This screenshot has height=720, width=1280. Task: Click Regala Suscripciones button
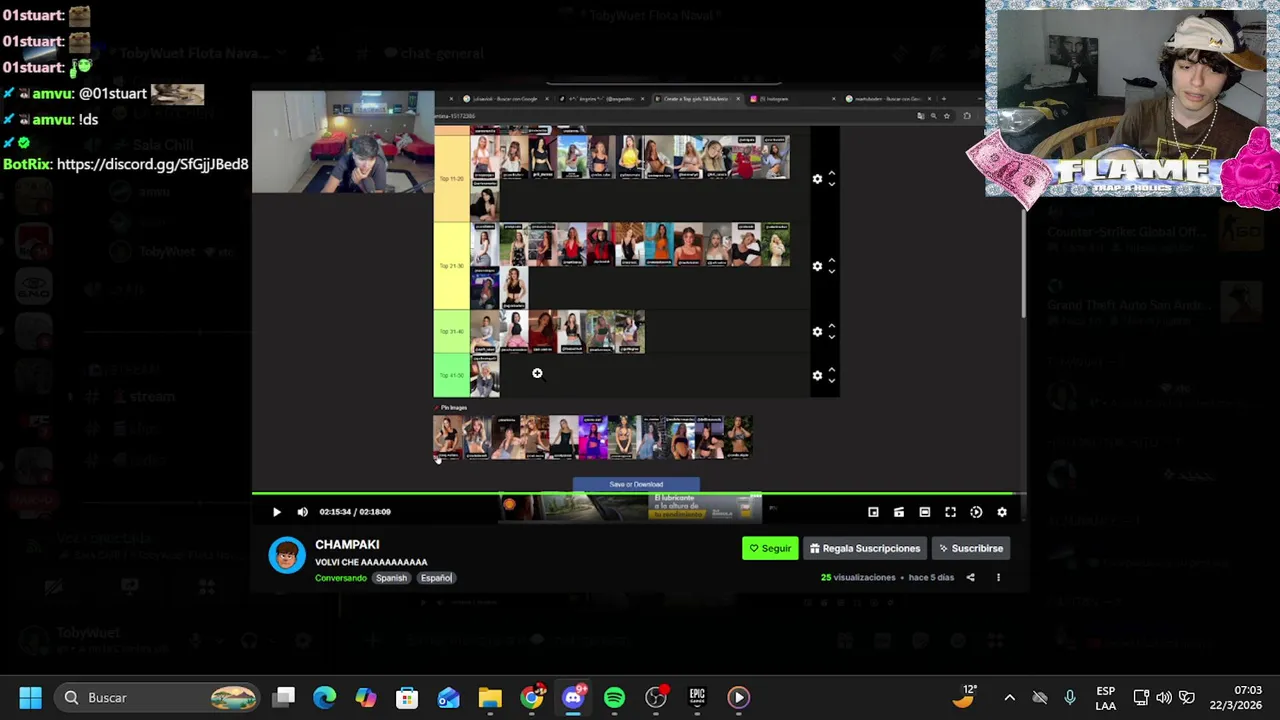pyautogui.click(x=865, y=548)
